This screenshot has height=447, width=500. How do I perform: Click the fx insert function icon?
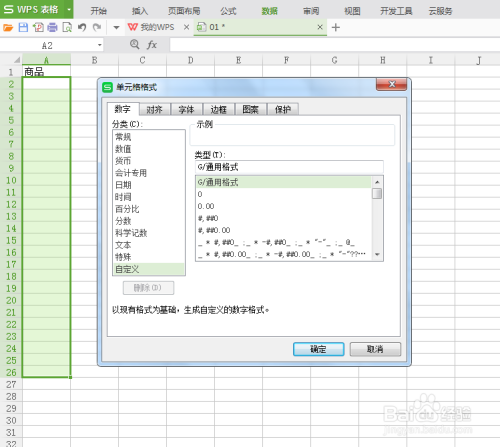coord(152,45)
